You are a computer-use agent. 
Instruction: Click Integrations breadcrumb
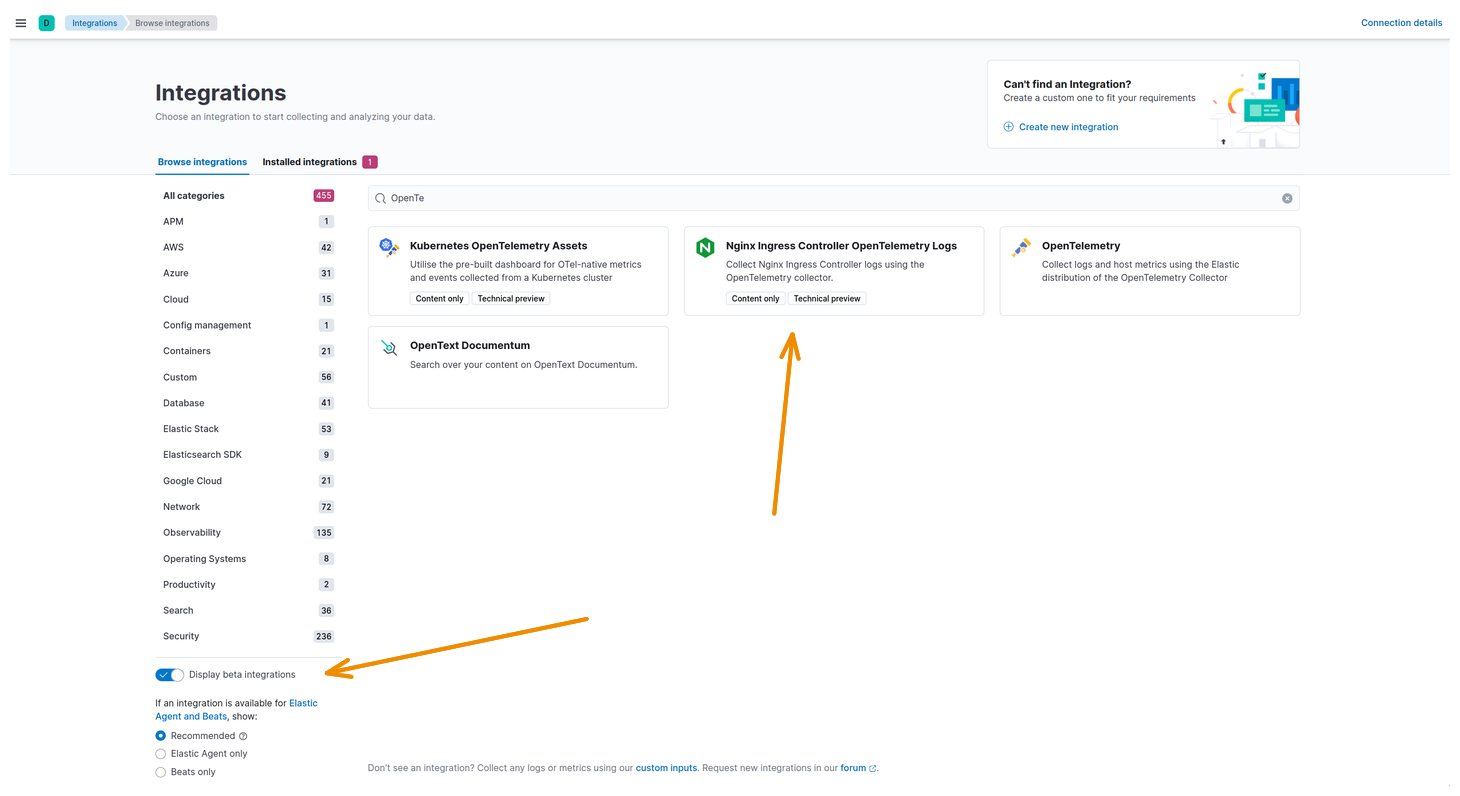(x=94, y=23)
